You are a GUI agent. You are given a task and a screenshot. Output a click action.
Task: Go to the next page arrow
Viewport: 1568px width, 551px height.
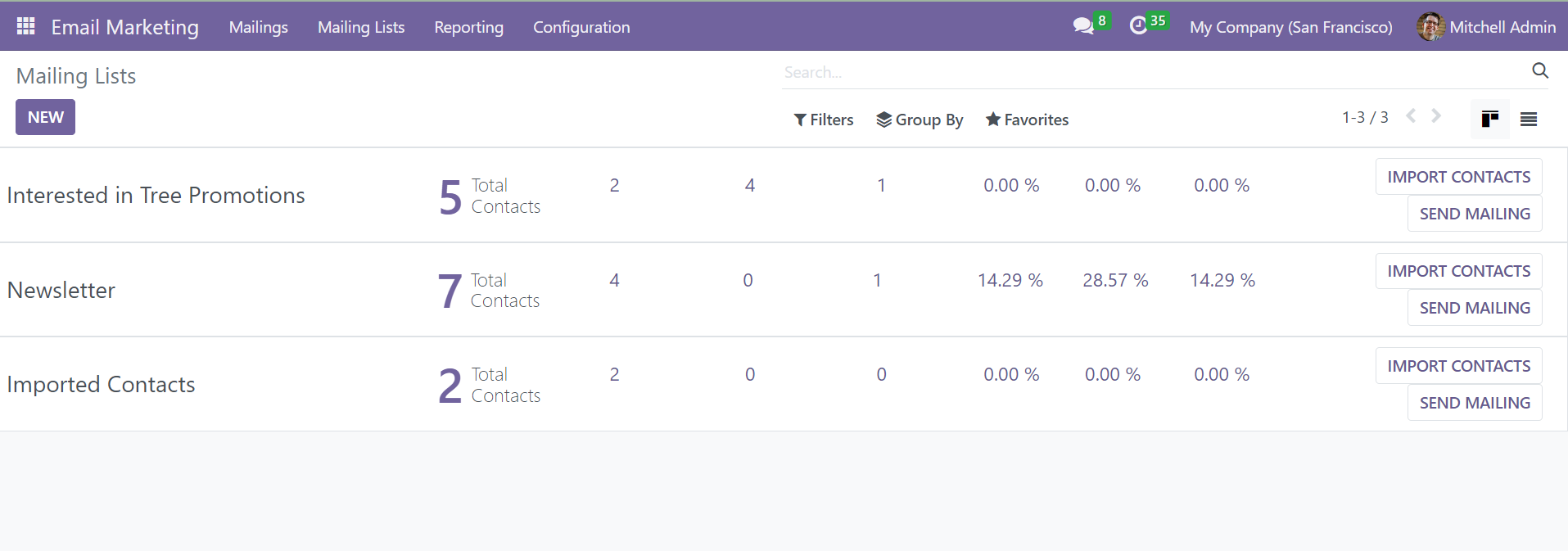(1436, 116)
